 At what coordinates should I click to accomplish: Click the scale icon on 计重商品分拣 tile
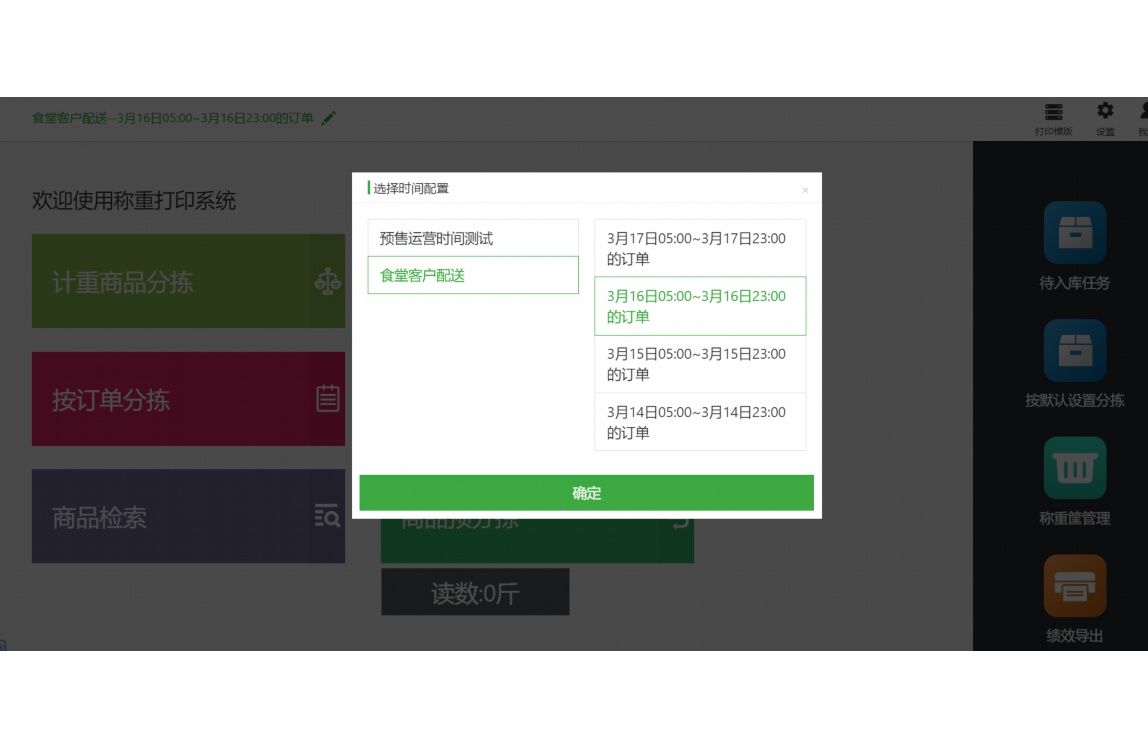tap(328, 283)
